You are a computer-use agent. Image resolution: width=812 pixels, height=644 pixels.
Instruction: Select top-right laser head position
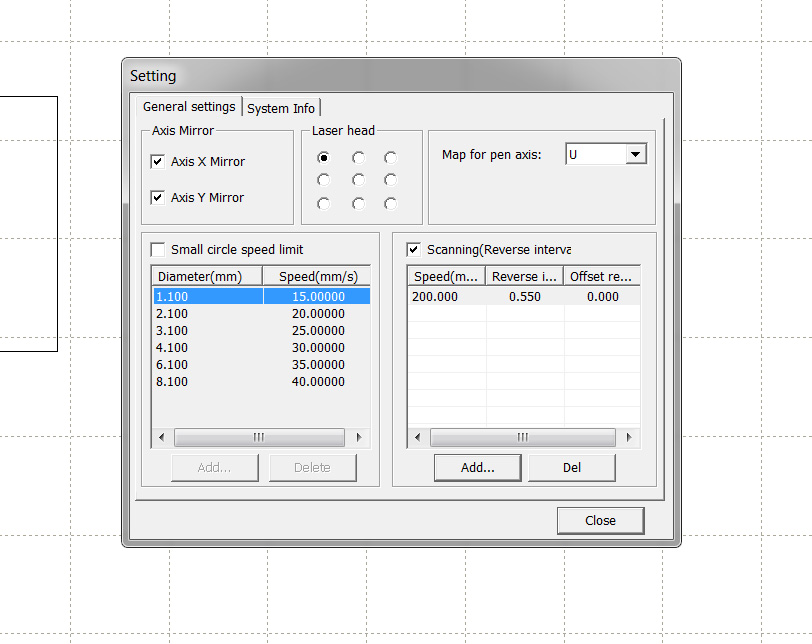click(390, 157)
